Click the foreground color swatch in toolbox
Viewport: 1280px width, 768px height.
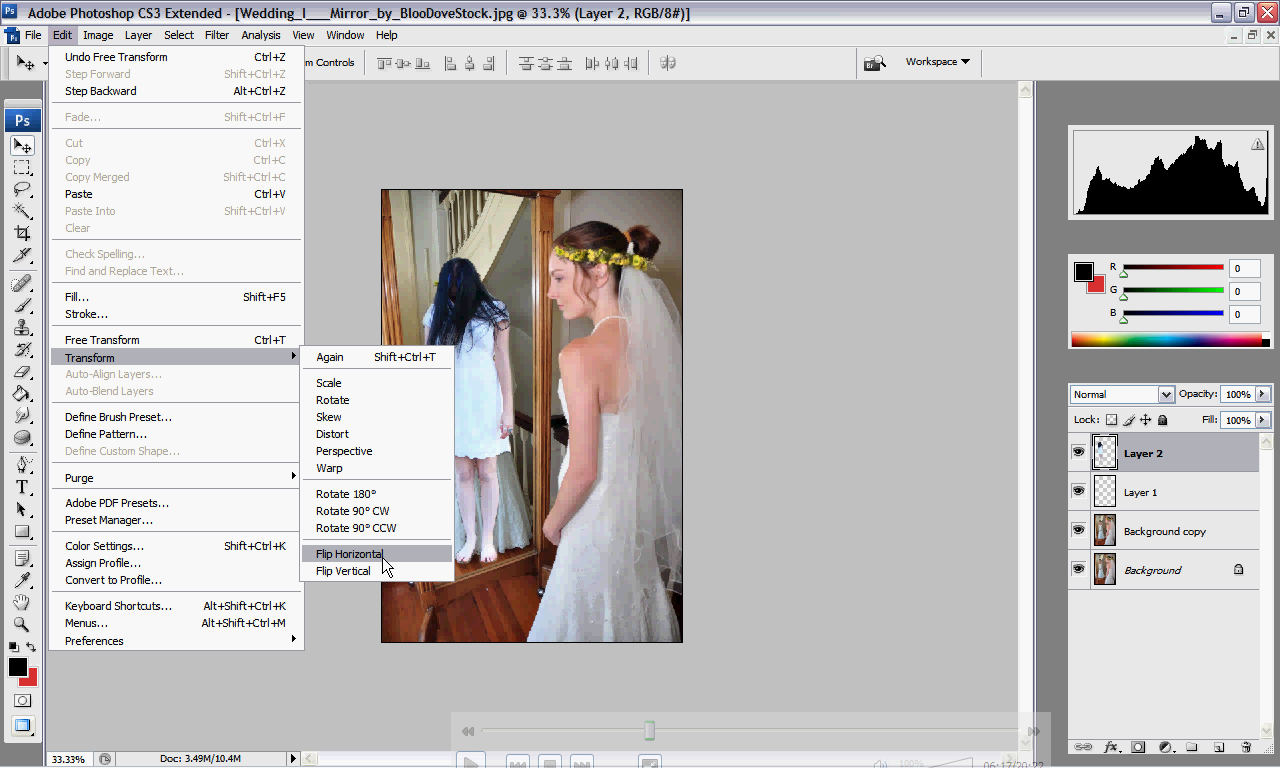(18, 667)
